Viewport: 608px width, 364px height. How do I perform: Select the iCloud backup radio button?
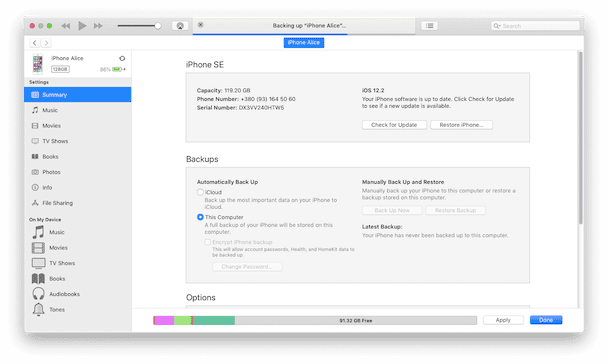200,192
